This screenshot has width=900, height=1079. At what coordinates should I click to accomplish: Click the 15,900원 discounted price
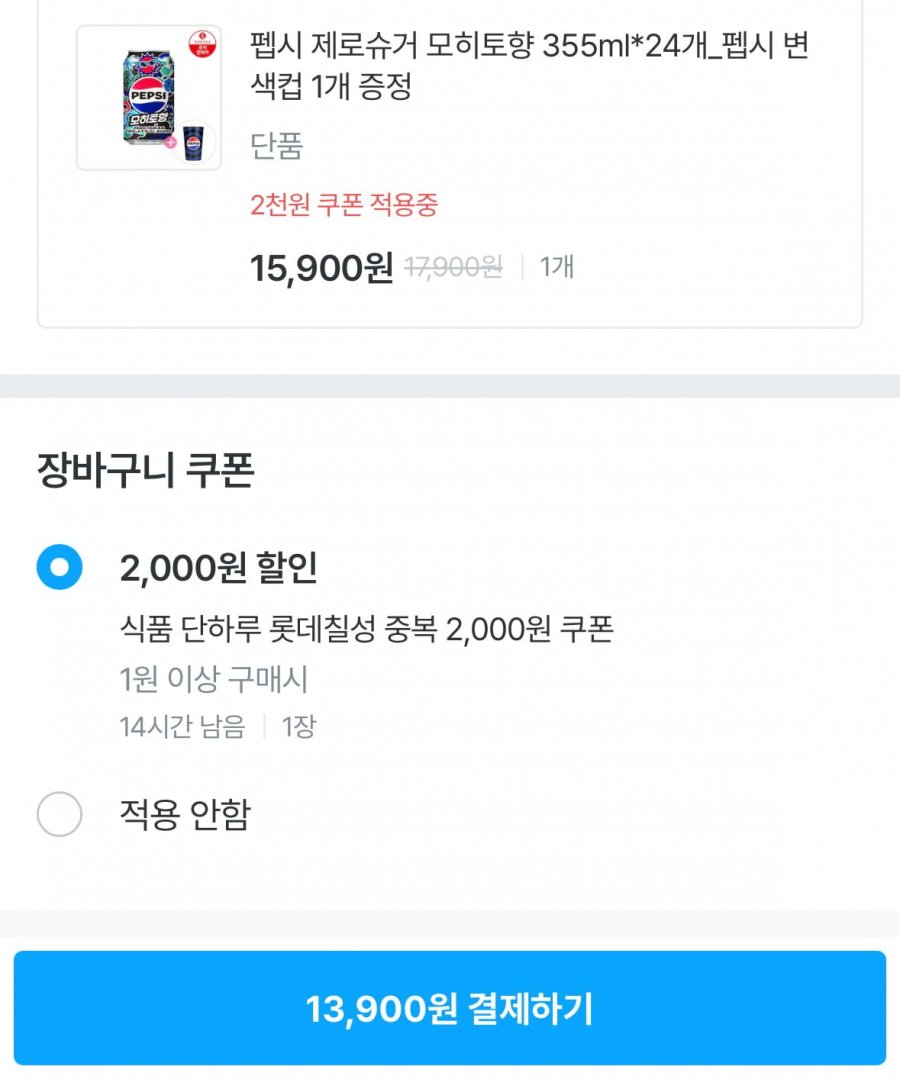pos(321,267)
